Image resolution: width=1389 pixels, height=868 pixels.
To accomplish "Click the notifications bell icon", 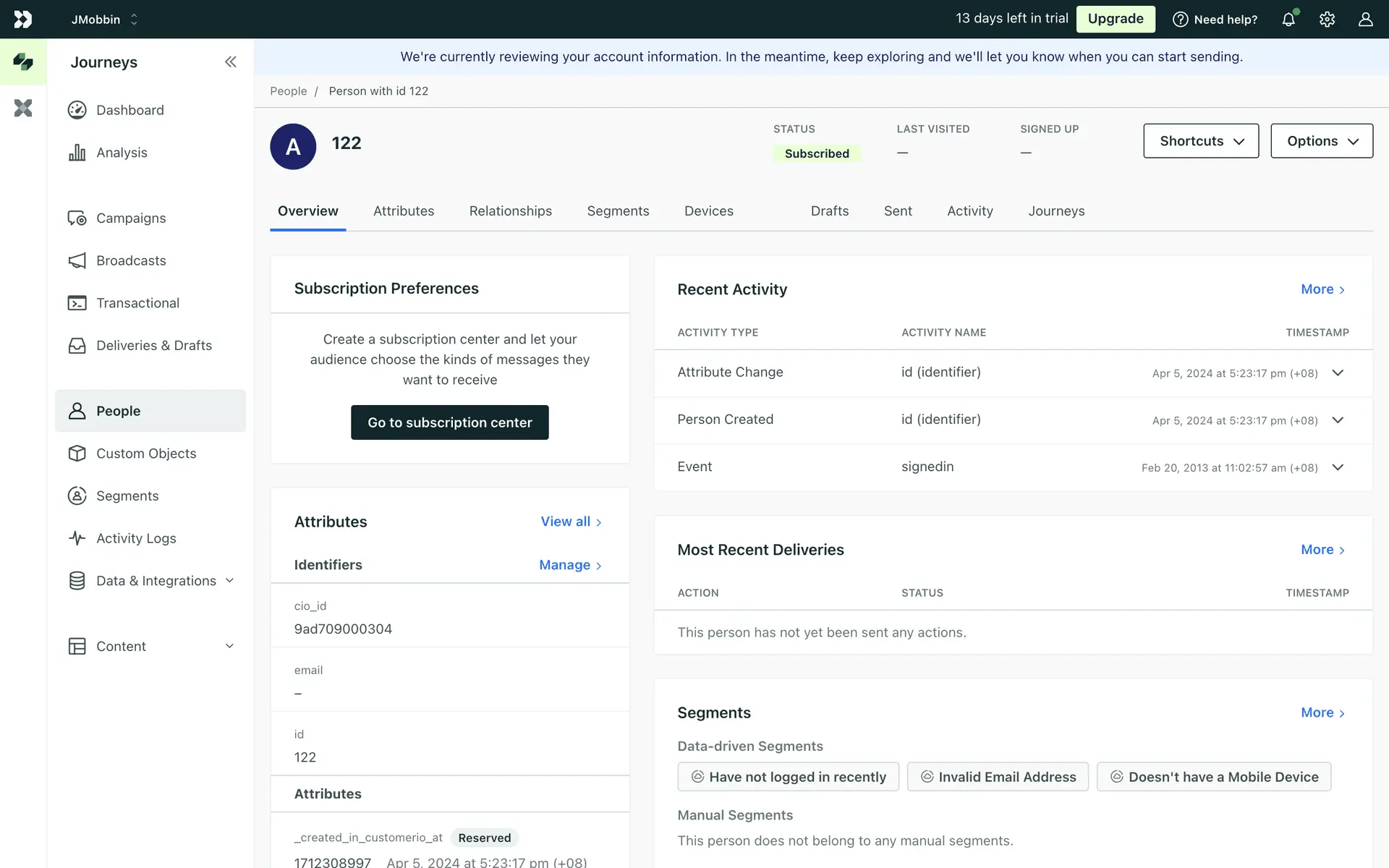I will click(1288, 20).
